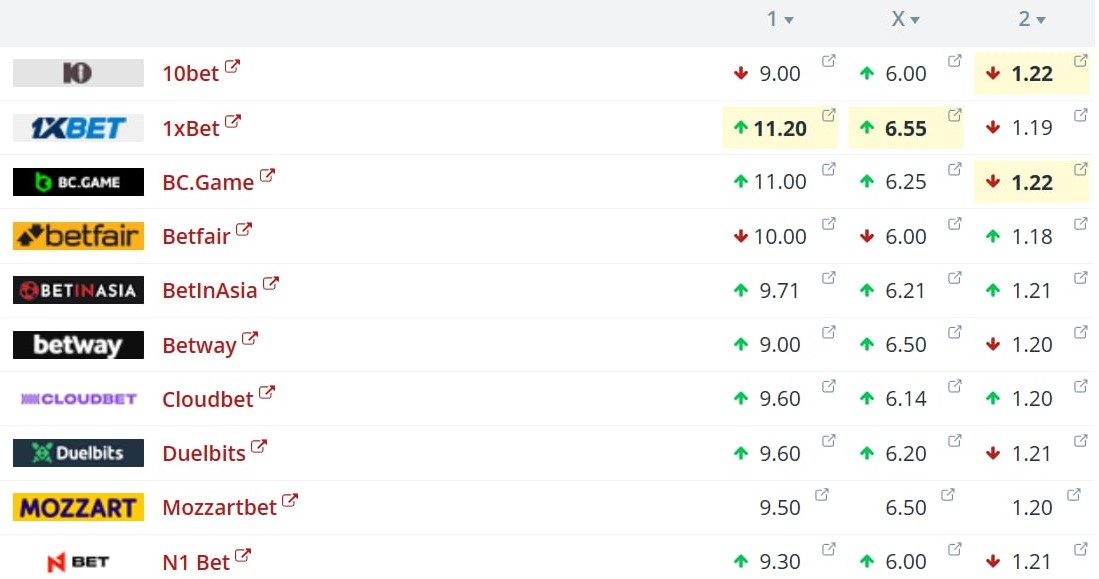Open the Cloudbet bookmaker link
Image resolution: width=1099 pixels, height=579 pixels.
point(207,399)
